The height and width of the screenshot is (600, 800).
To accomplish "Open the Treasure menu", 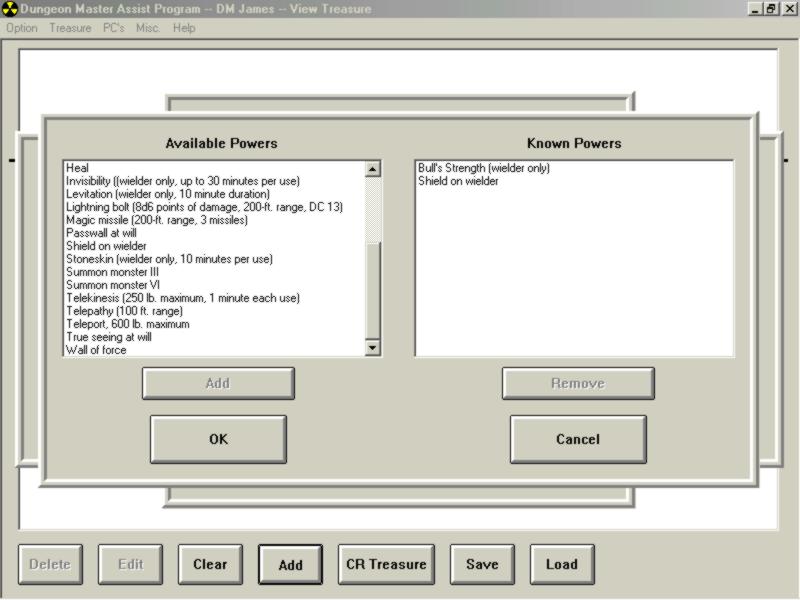I will (70, 28).
